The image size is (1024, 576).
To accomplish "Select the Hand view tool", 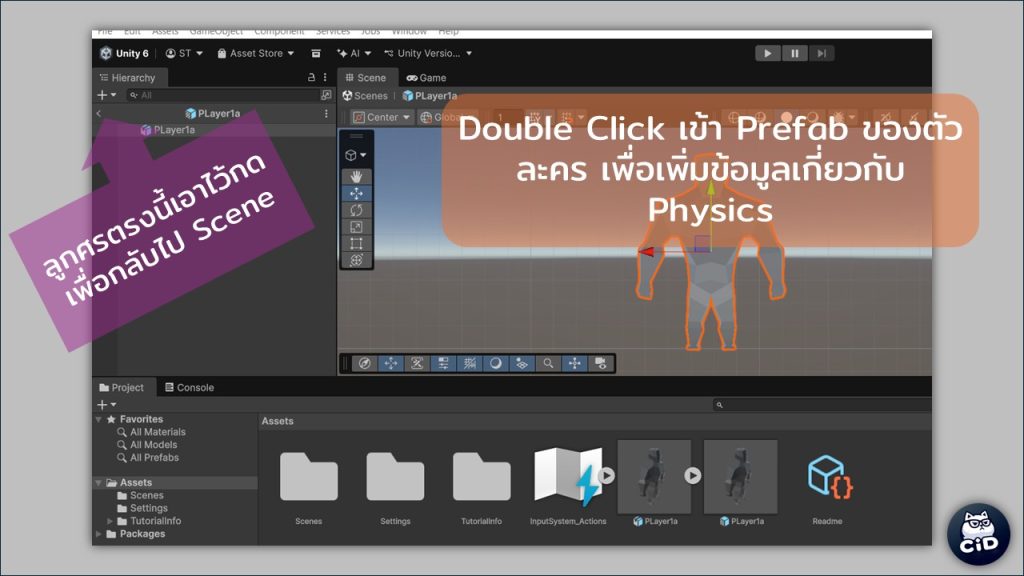I will click(x=357, y=177).
